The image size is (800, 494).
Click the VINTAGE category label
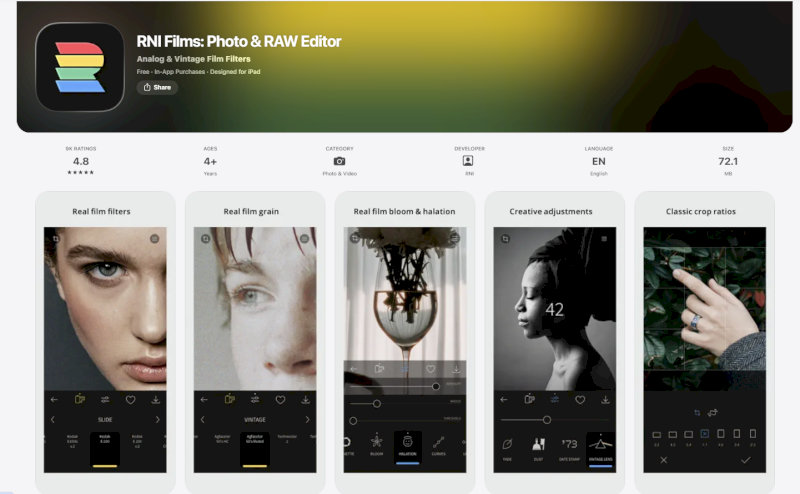pos(255,419)
